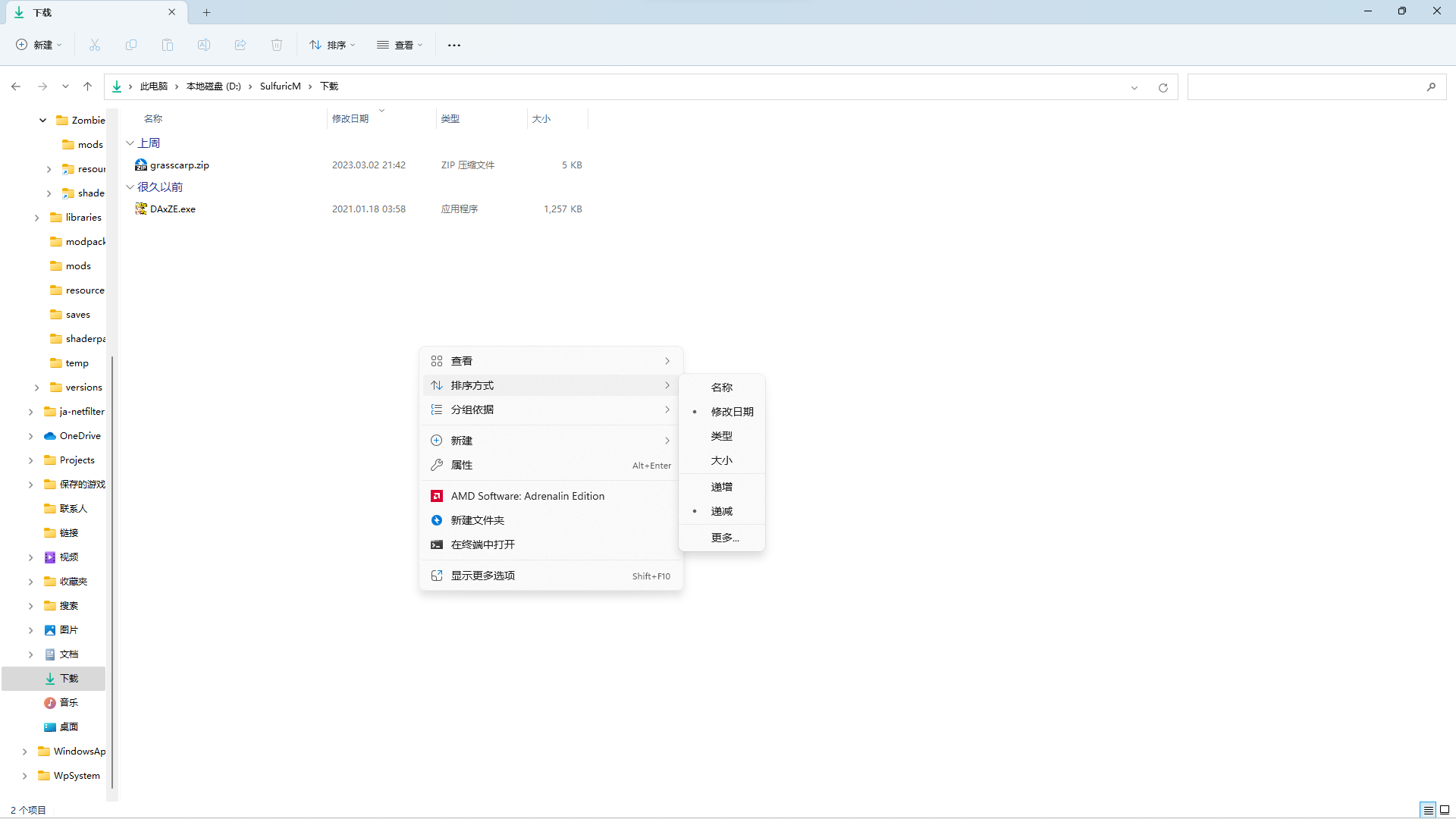Screen dimensions: 1456x819
Task: Navigate up to SulfuricM folder
Action: 280,86
